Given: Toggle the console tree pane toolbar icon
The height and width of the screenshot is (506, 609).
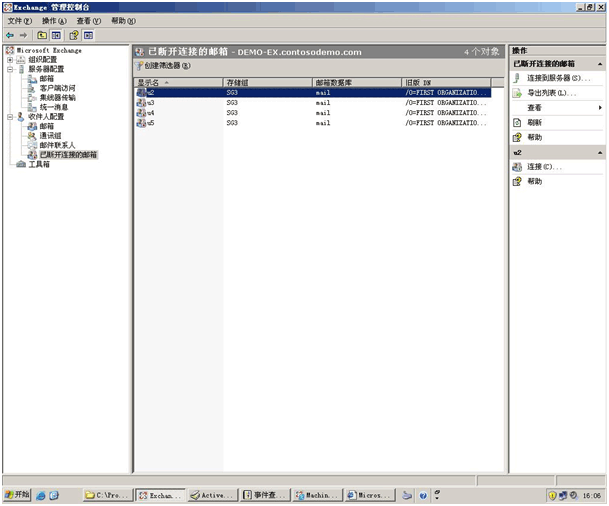Looking at the screenshot, I should click(56, 36).
